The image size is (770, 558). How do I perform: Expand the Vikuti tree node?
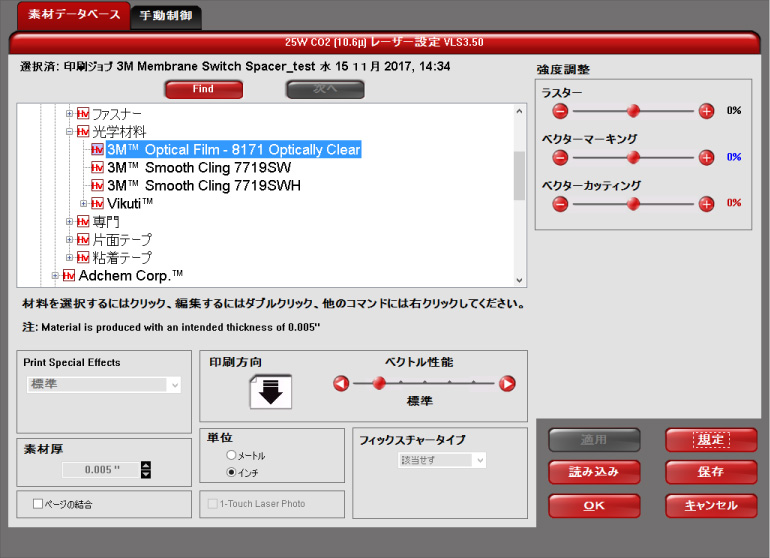(83, 203)
